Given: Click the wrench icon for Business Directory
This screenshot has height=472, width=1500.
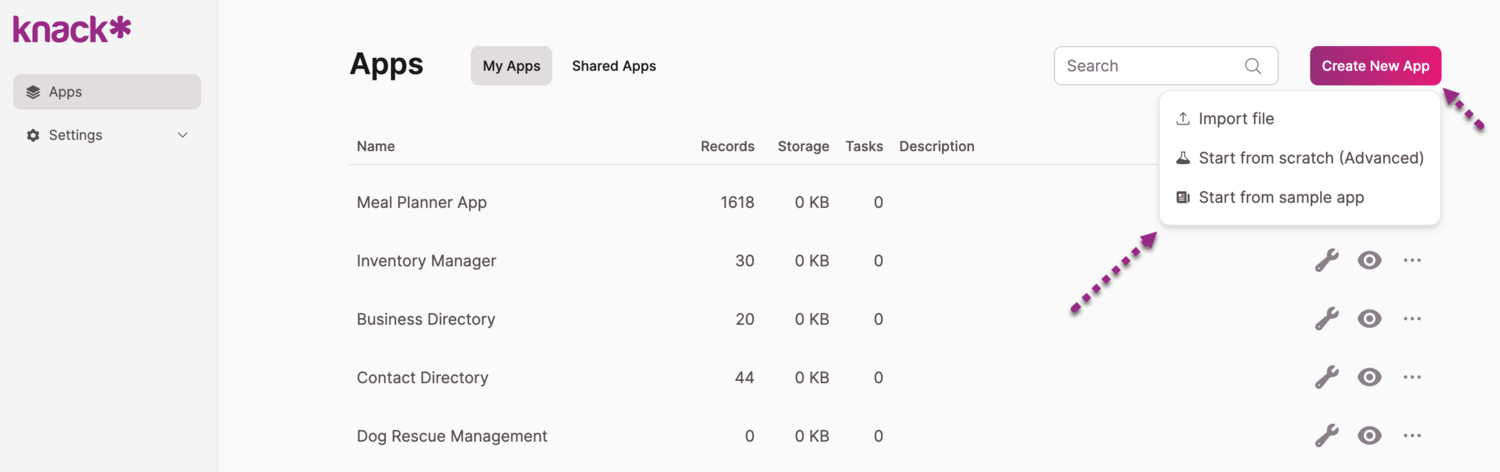Looking at the screenshot, I should click(x=1326, y=319).
